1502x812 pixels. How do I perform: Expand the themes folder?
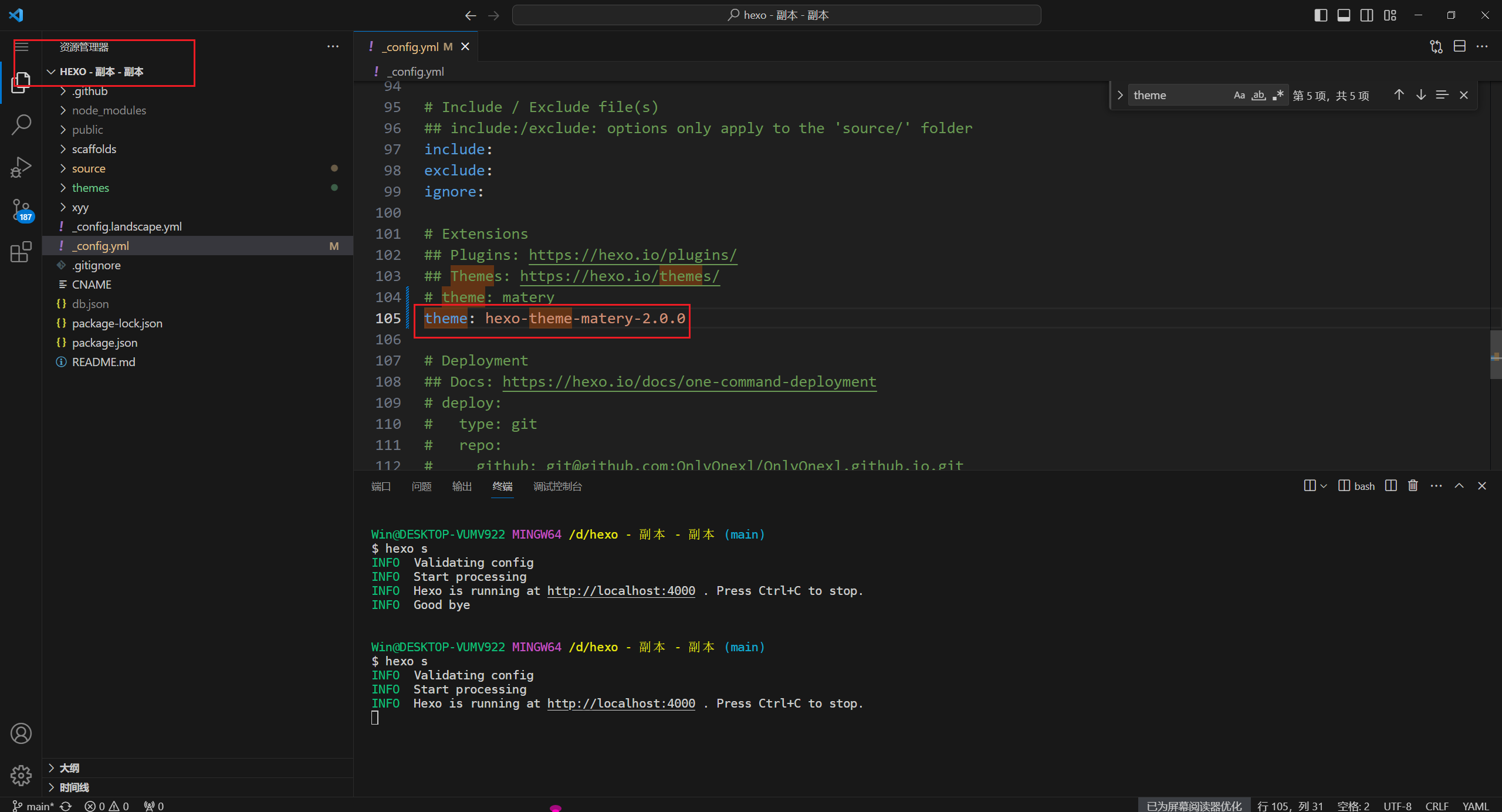click(x=90, y=188)
